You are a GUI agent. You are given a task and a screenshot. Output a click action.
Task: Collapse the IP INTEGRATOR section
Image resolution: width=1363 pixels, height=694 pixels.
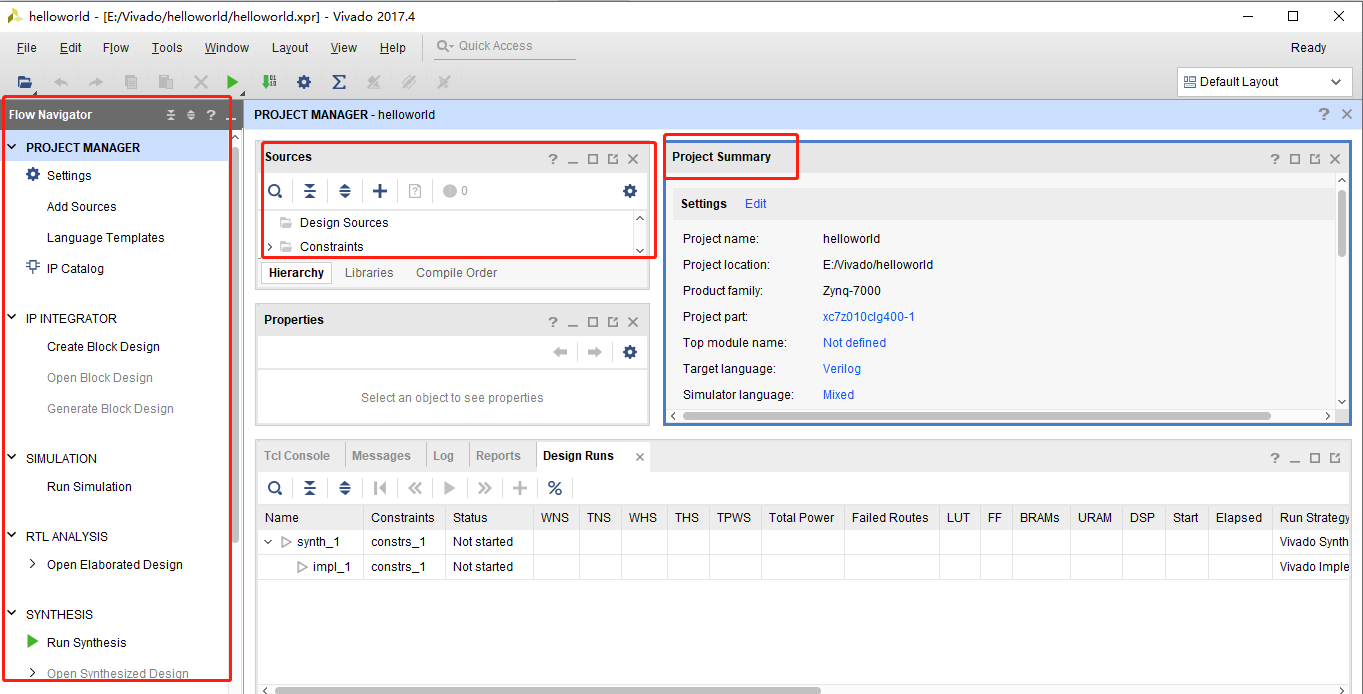pyautogui.click(x=12, y=318)
